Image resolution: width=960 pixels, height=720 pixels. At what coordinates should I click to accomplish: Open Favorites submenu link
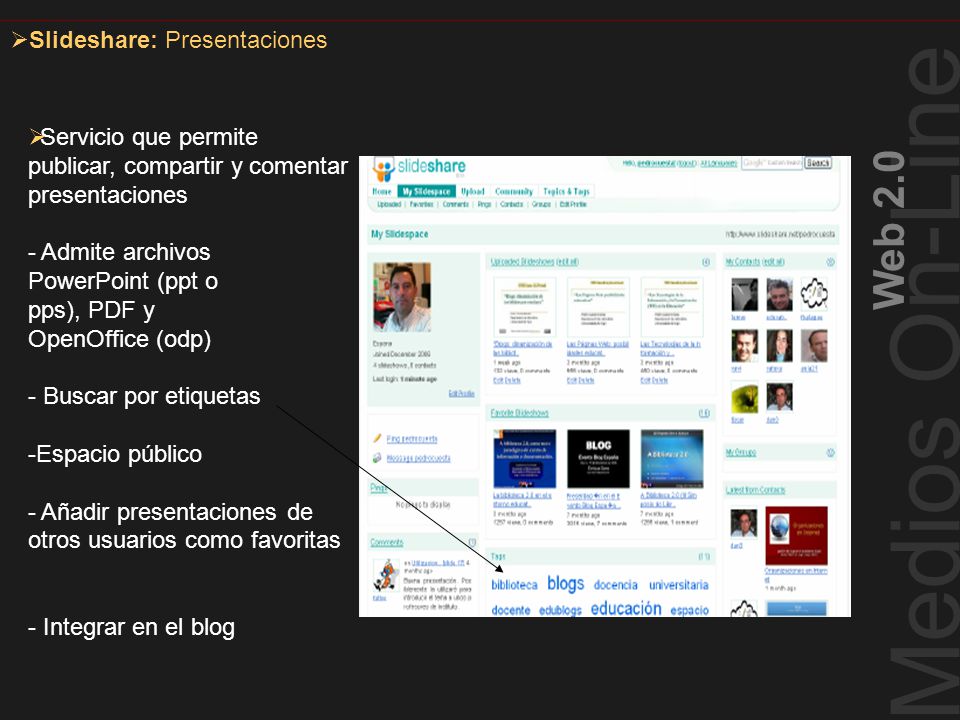click(x=421, y=204)
